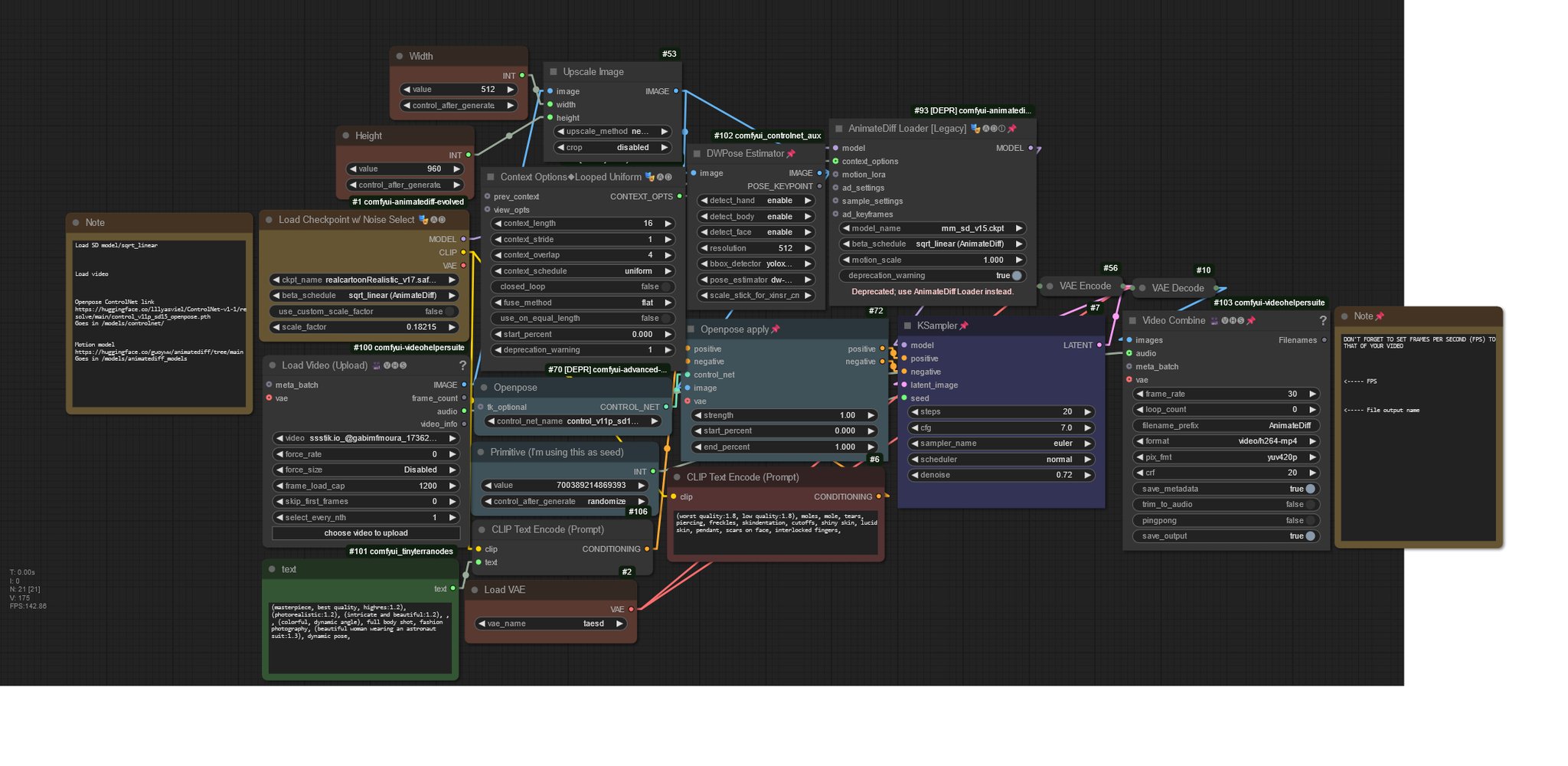The image size is (1568, 766).
Task: Toggle use_custom_scale_factor in Load Checkpoint
Action: pyautogui.click(x=364, y=312)
